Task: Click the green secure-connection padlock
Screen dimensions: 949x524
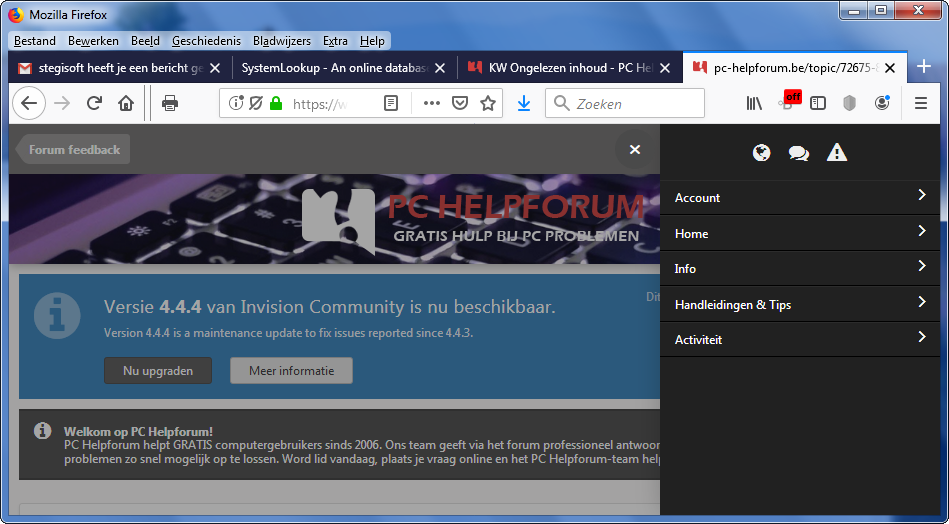Action: [x=276, y=103]
